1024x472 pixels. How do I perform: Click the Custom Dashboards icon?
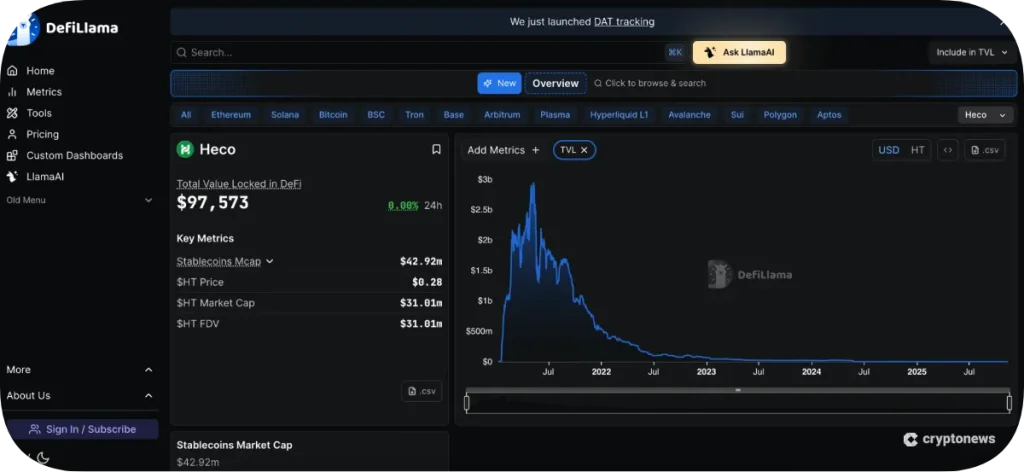[x=12, y=155]
